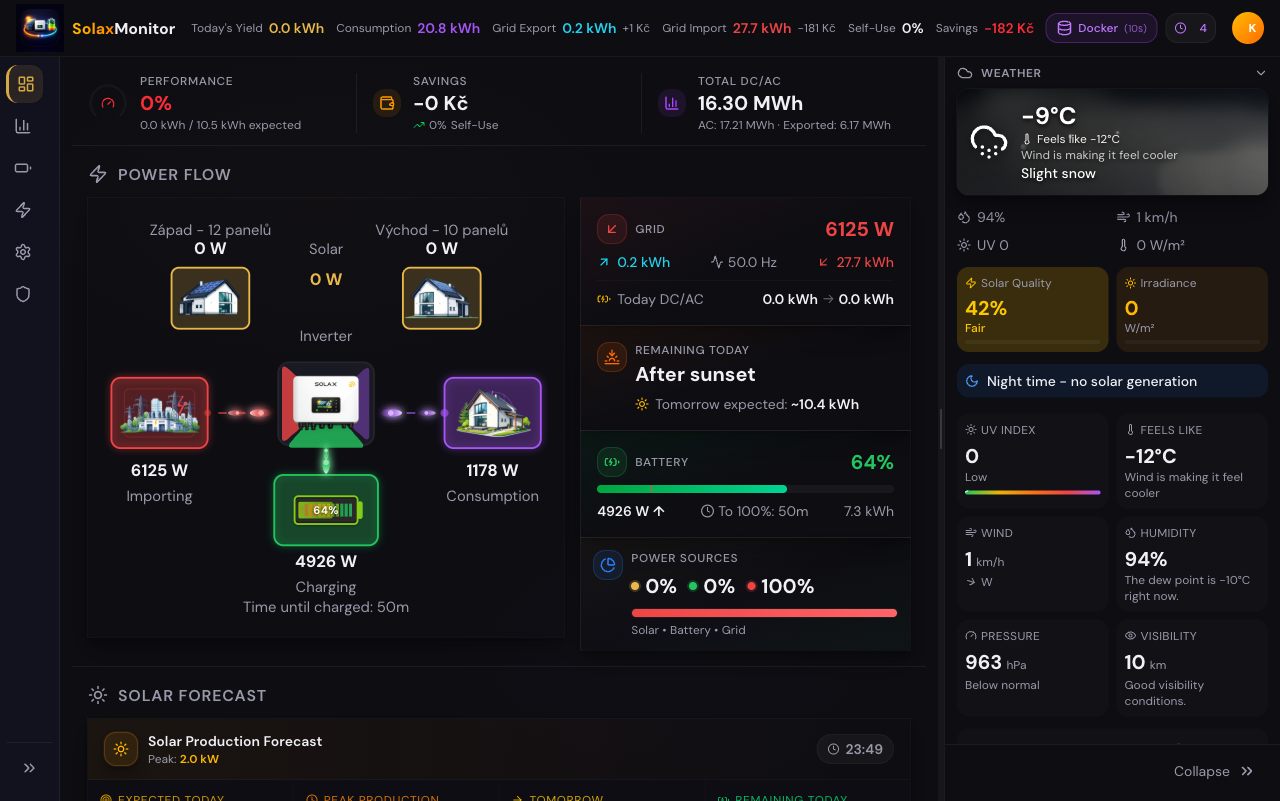Screen dimensions: 1280x801
Task: Click the Night time no solar generation banner
Action: click(x=1112, y=381)
